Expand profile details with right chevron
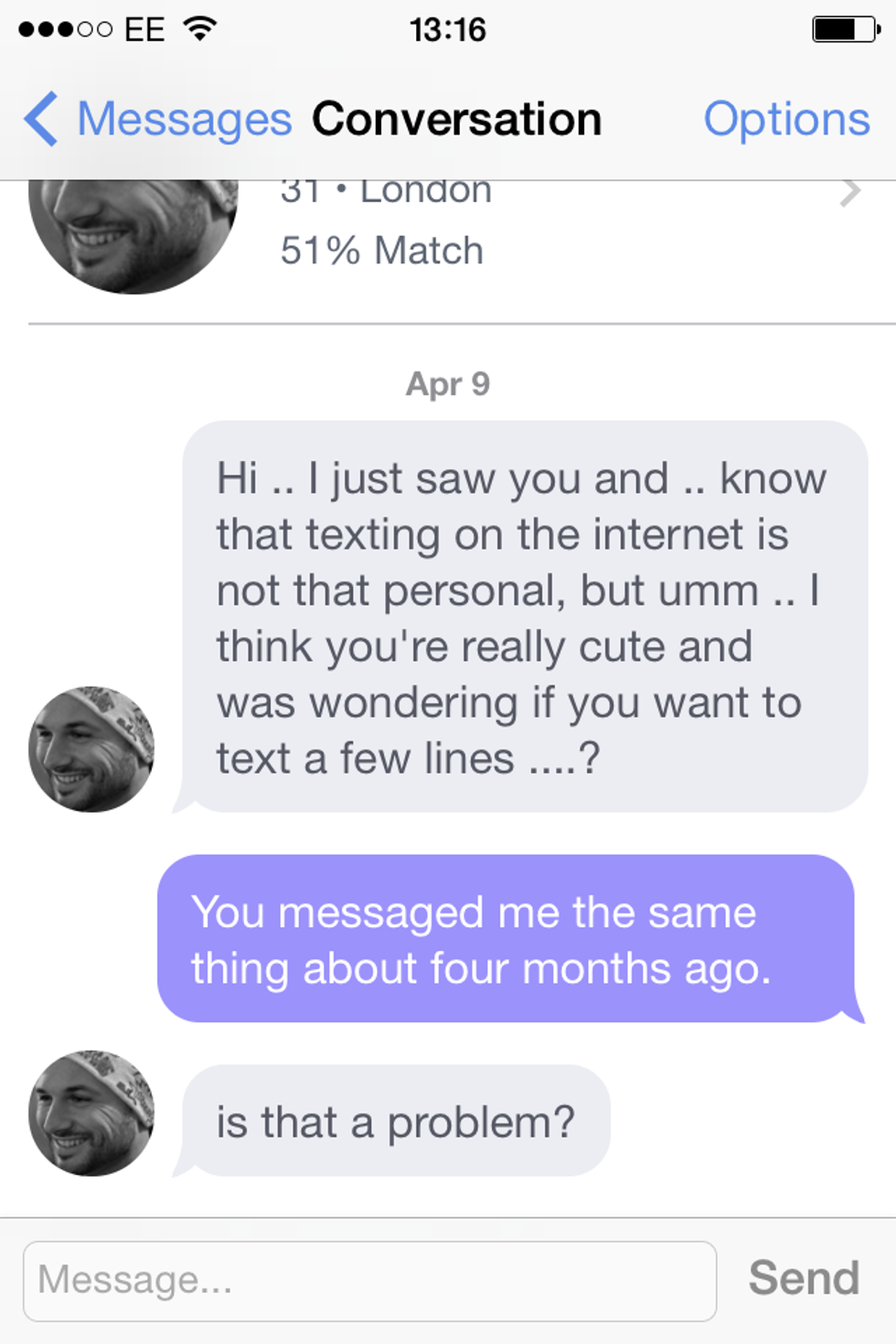Viewport: 896px width, 1344px height. coord(850,193)
